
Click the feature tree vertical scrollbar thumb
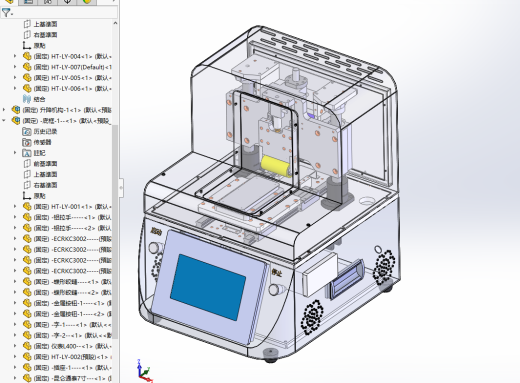(115, 232)
